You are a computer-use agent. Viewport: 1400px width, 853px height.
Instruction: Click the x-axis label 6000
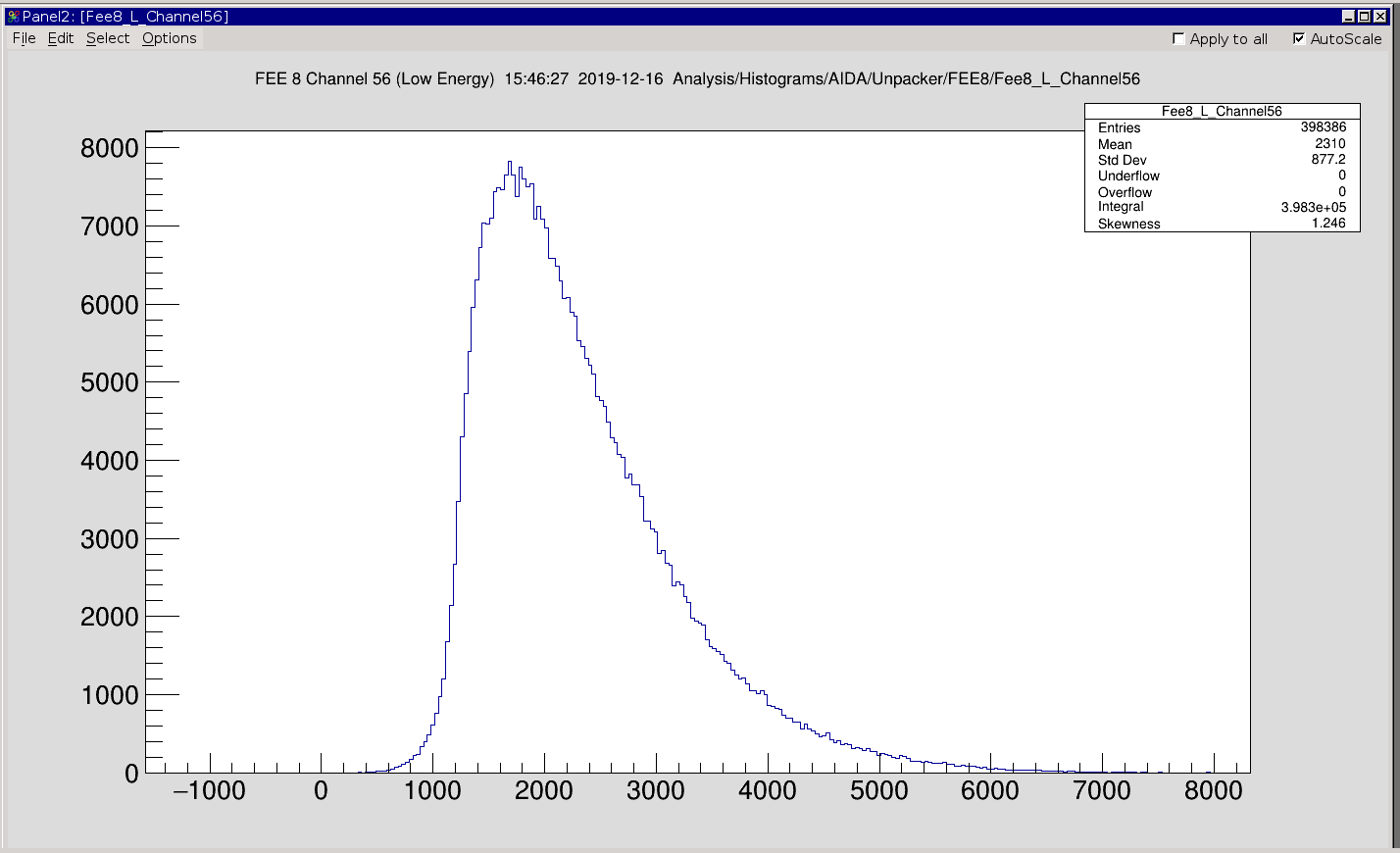990,790
